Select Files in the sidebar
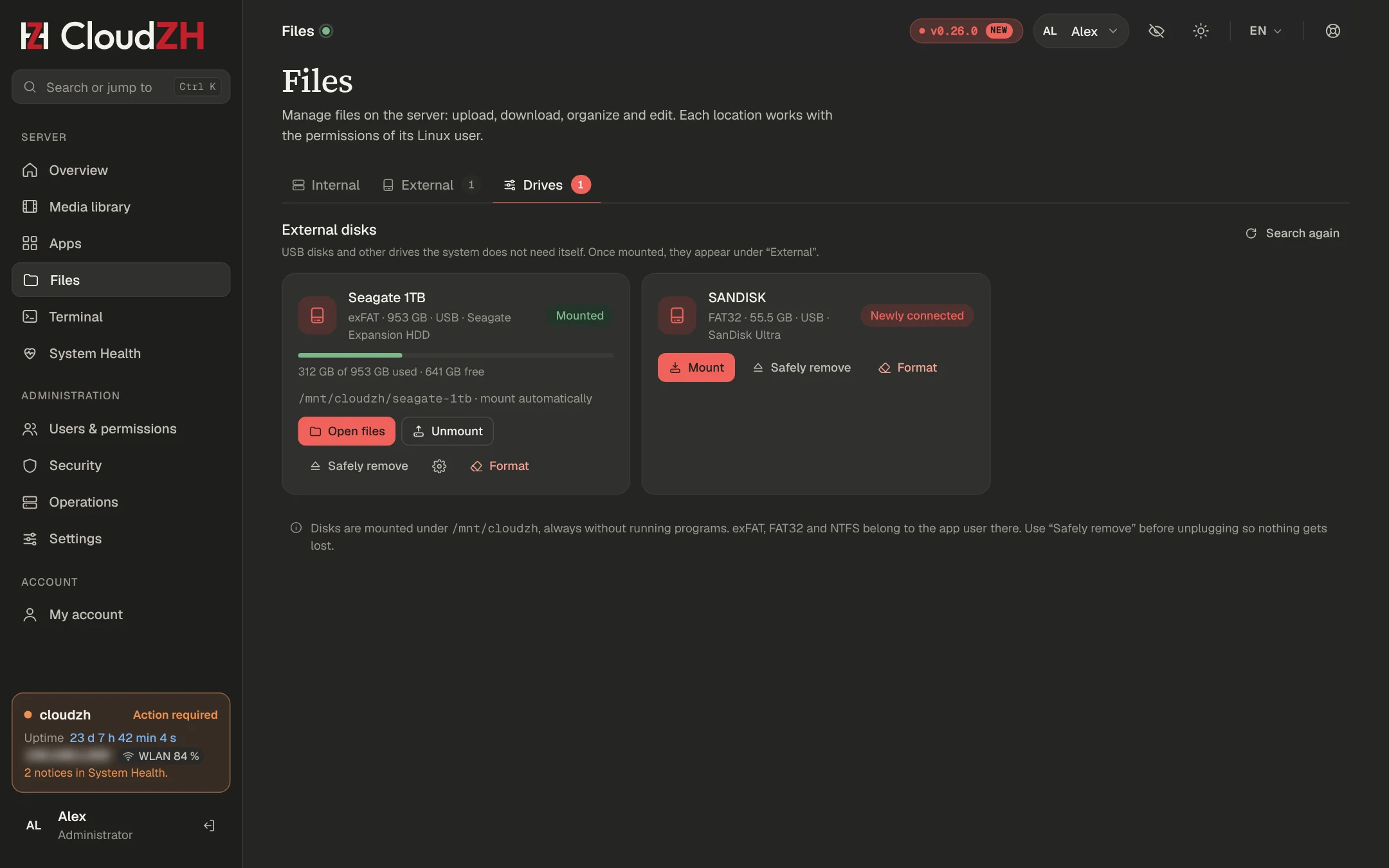The width and height of the screenshot is (1389, 868). tap(121, 280)
